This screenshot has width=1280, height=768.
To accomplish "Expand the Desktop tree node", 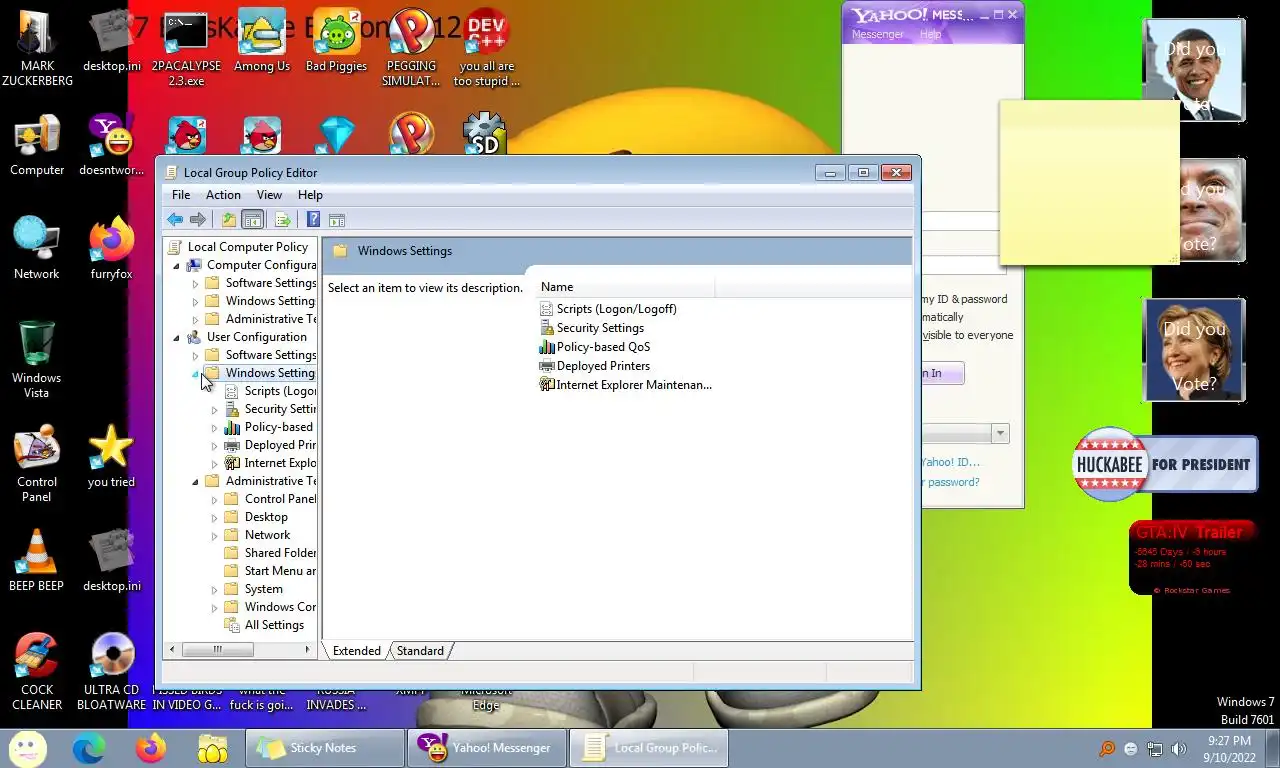I will click(x=214, y=518).
